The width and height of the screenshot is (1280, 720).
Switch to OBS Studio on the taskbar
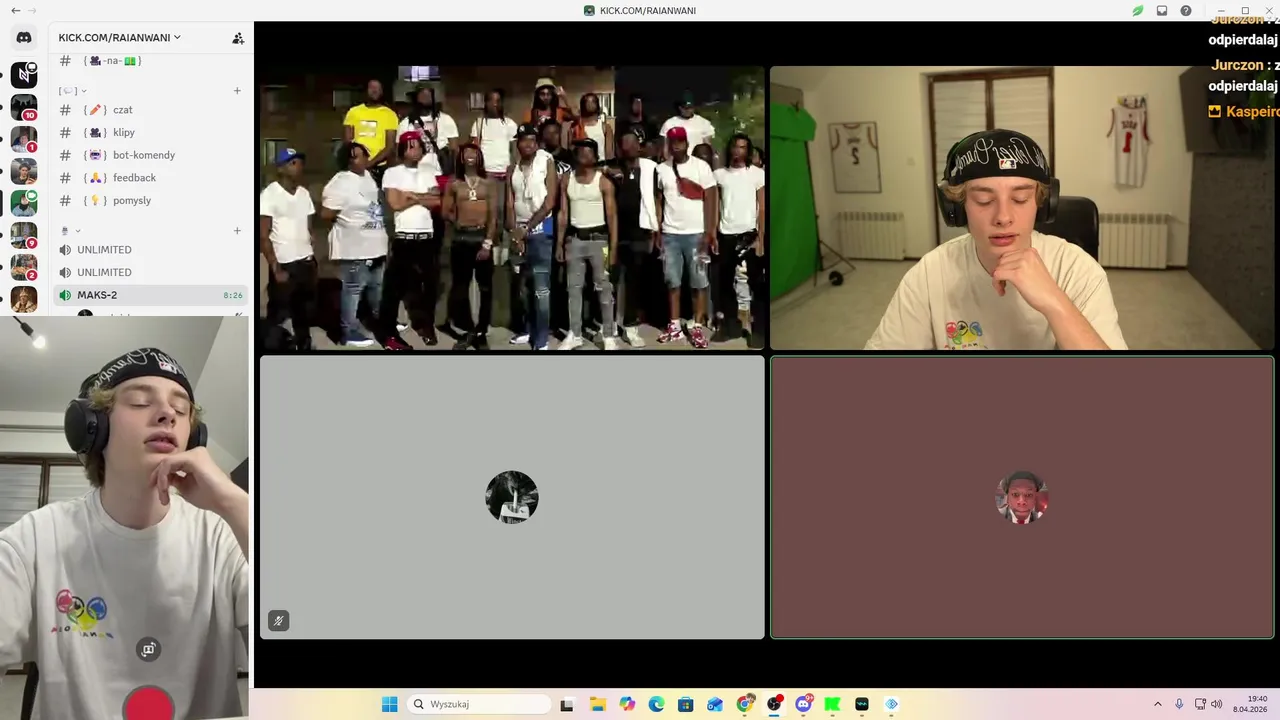click(774, 704)
